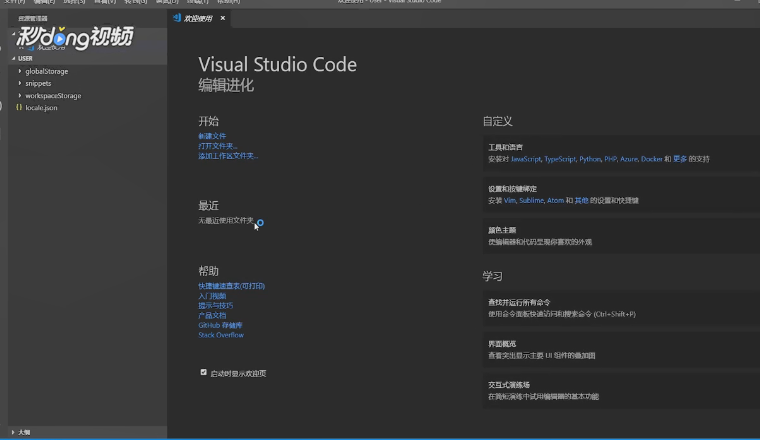Click the 编辑进化 subtitle

click(226, 85)
